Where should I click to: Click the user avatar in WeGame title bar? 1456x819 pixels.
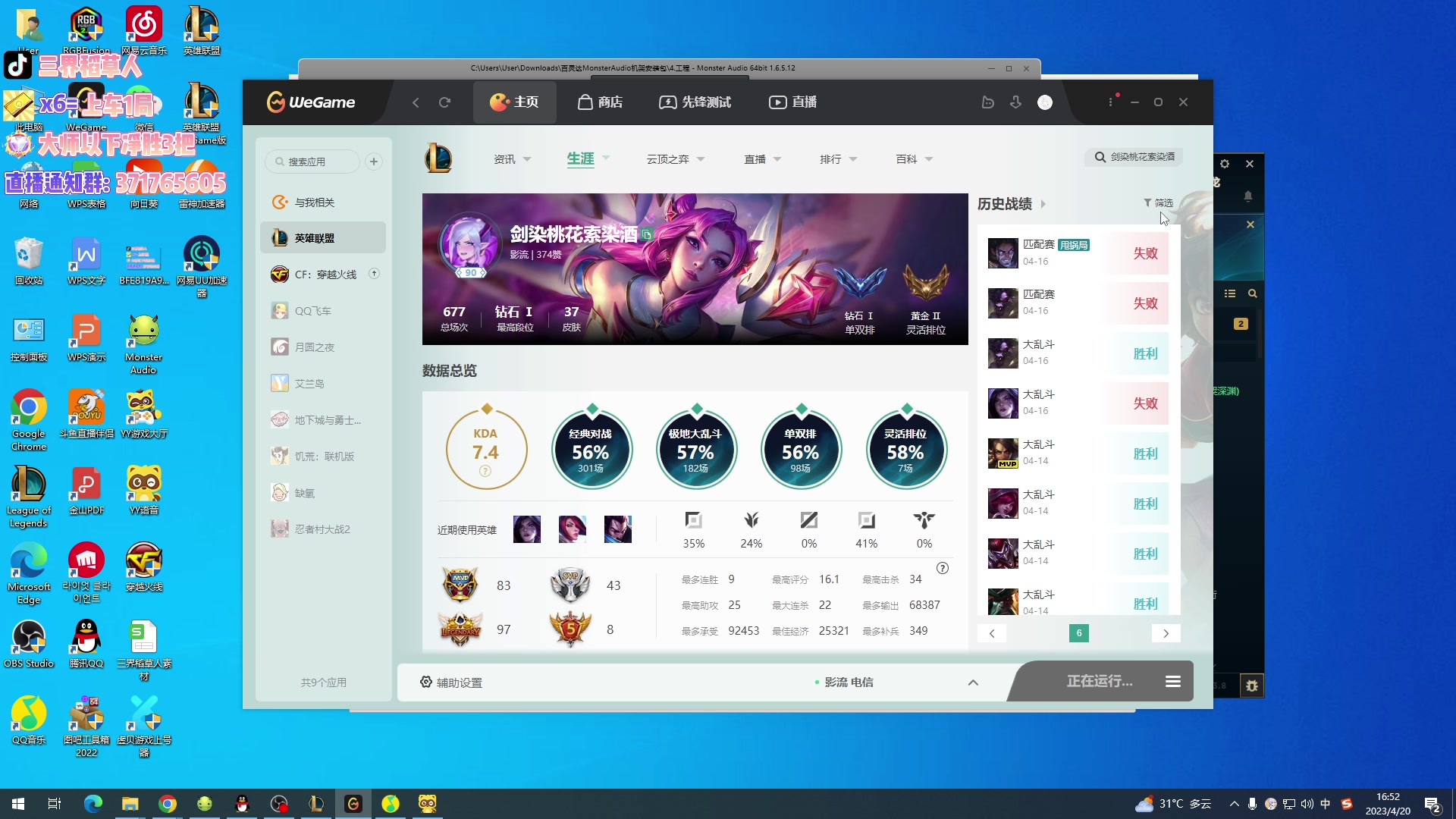[1045, 102]
